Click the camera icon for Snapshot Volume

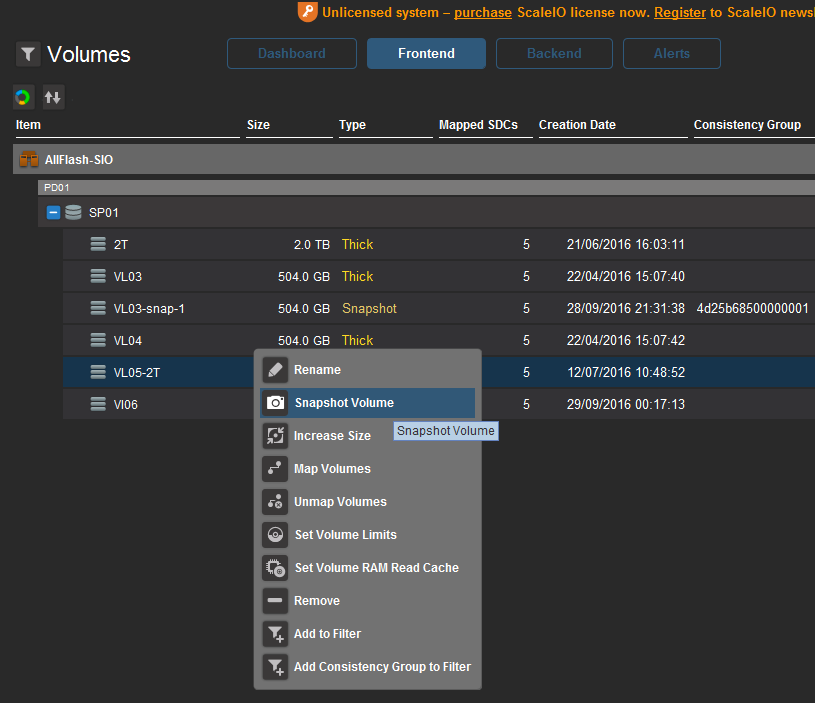pos(275,403)
